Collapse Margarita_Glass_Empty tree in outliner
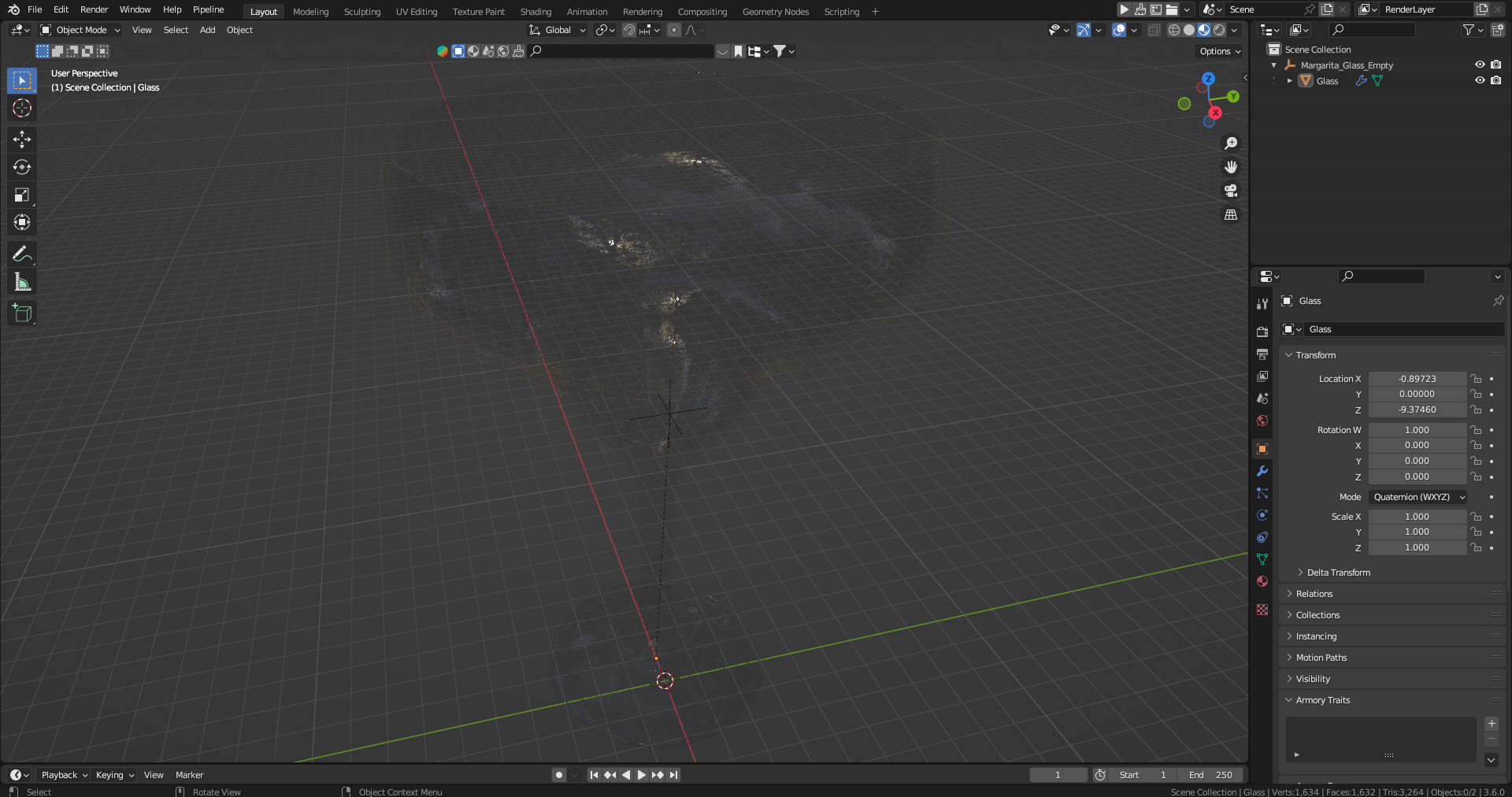Image resolution: width=1512 pixels, height=797 pixels. (x=1274, y=65)
